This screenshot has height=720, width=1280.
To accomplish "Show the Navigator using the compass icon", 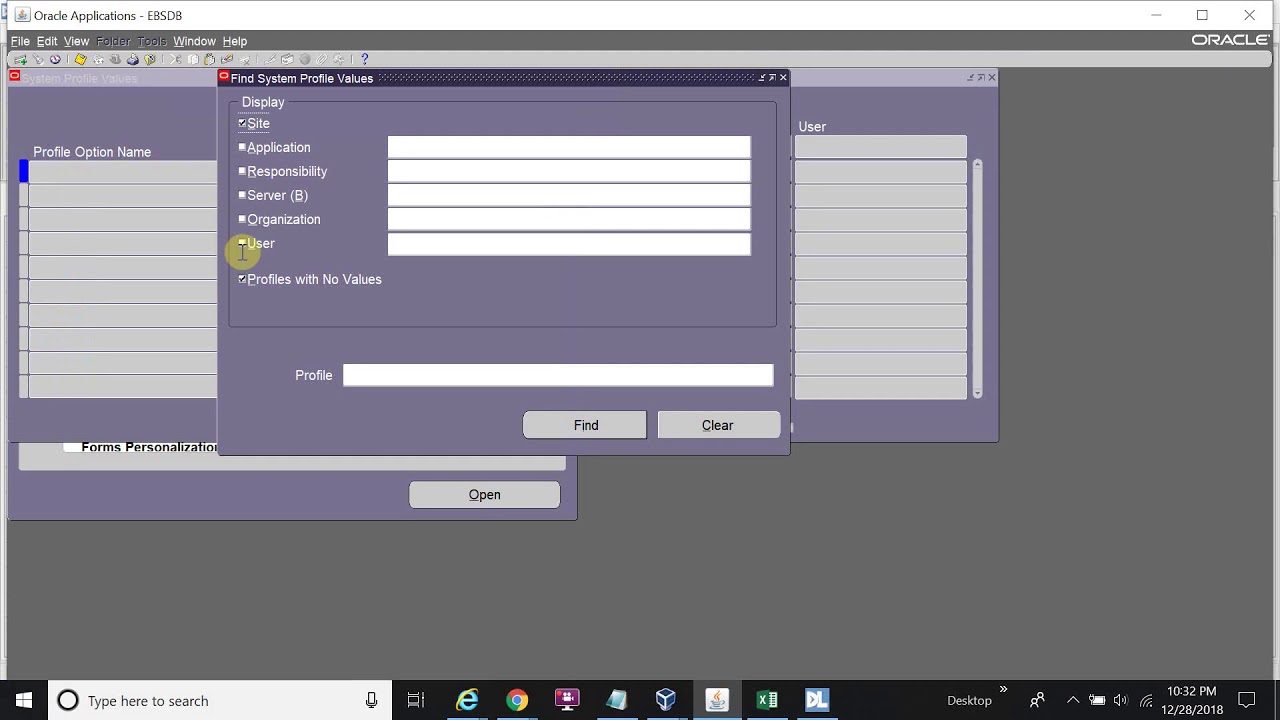I will pos(55,60).
